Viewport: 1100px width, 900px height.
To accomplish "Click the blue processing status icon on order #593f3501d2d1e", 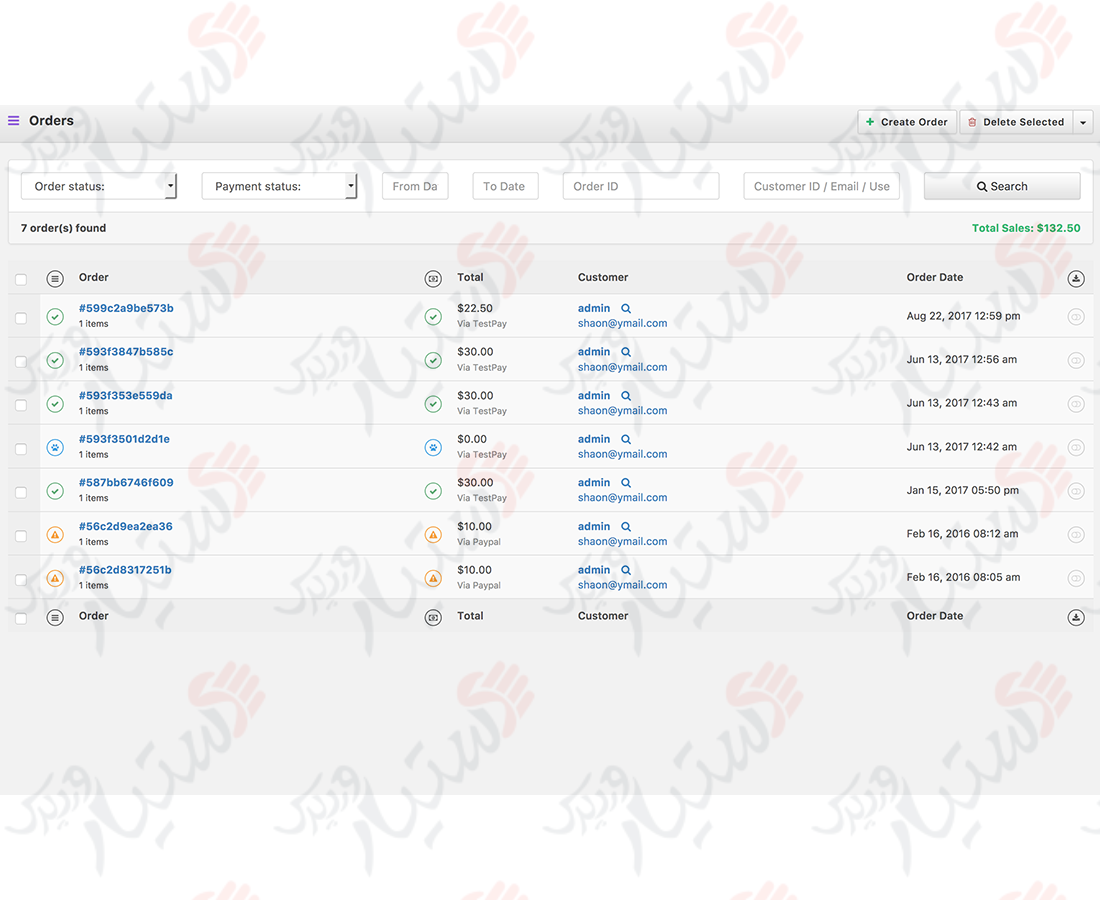I will tap(55, 447).
